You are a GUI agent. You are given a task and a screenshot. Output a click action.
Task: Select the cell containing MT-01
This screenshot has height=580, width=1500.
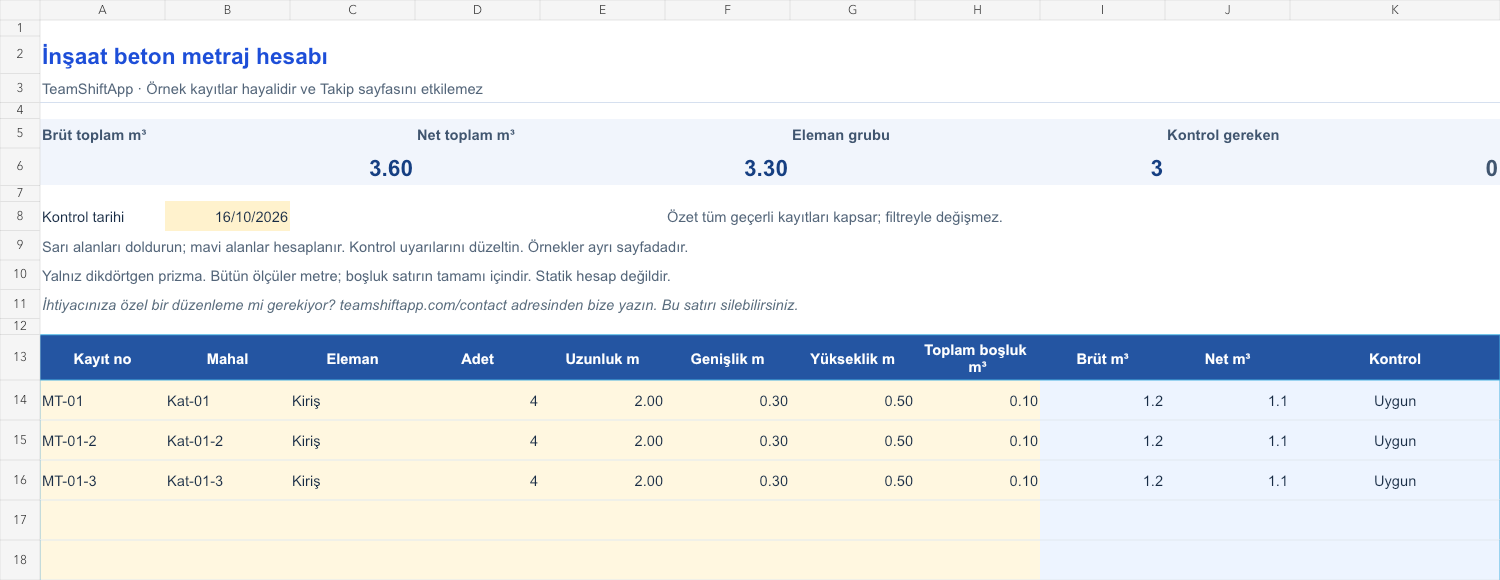tap(103, 401)
